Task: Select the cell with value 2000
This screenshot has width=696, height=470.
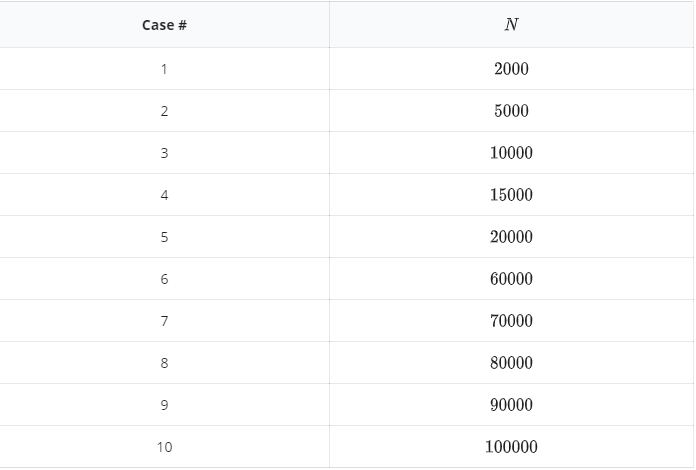Action: click(511, 69)
